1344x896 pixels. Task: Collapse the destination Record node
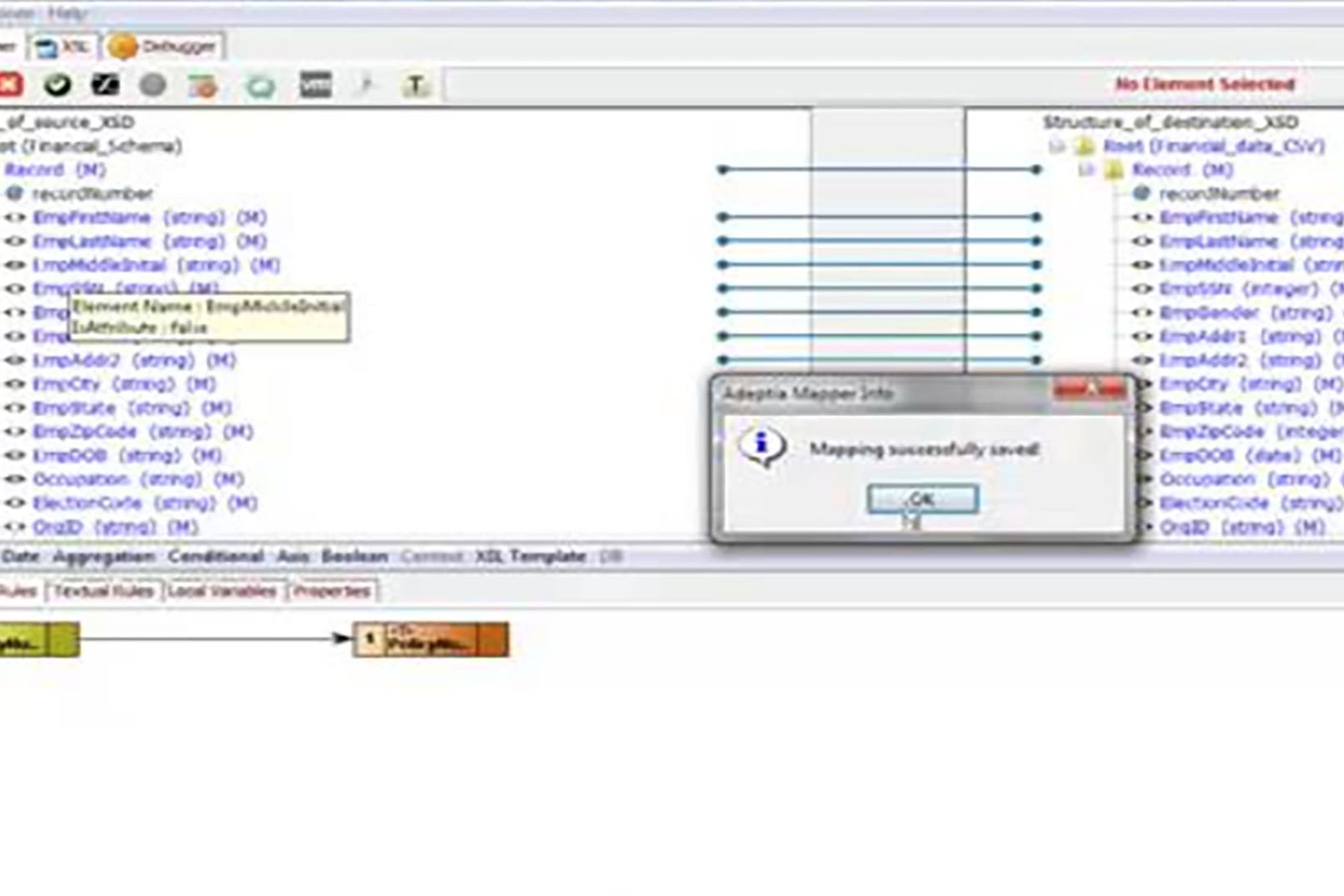(1085, 169)
